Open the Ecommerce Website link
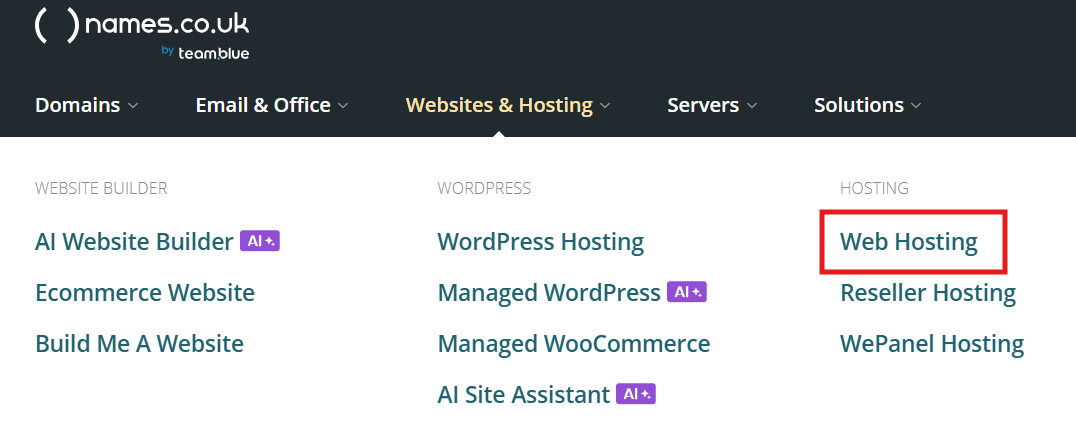Viewport: 1076px width, 448px height. click(145, 293)
